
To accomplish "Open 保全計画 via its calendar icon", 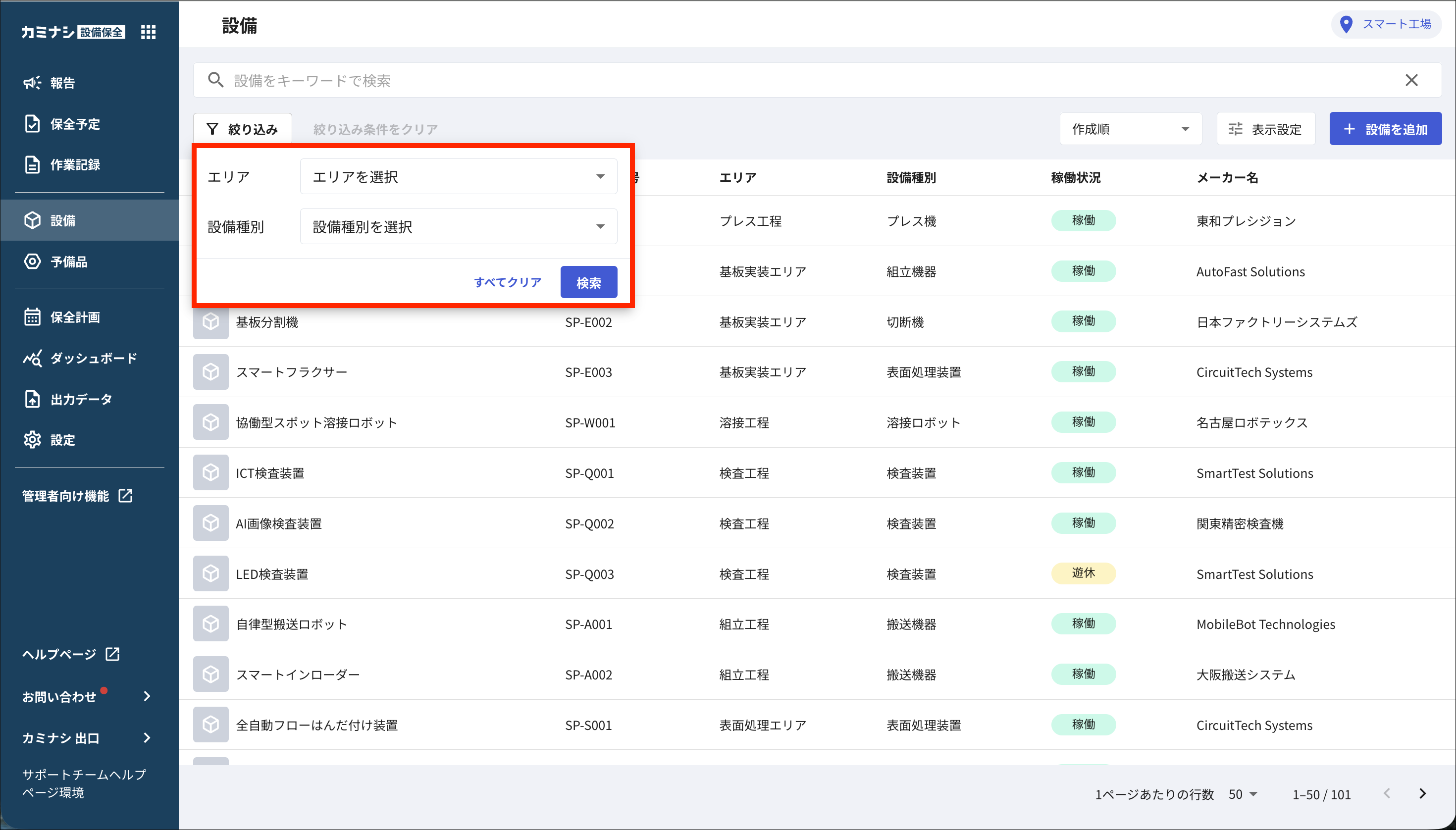I will tap(33, 317).
